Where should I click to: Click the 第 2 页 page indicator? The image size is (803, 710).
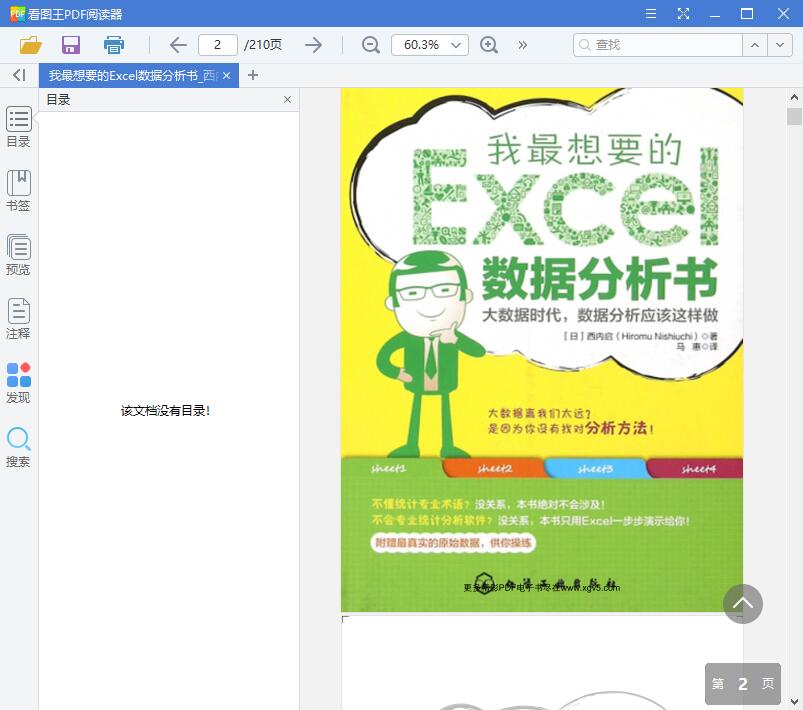(743, 684)
